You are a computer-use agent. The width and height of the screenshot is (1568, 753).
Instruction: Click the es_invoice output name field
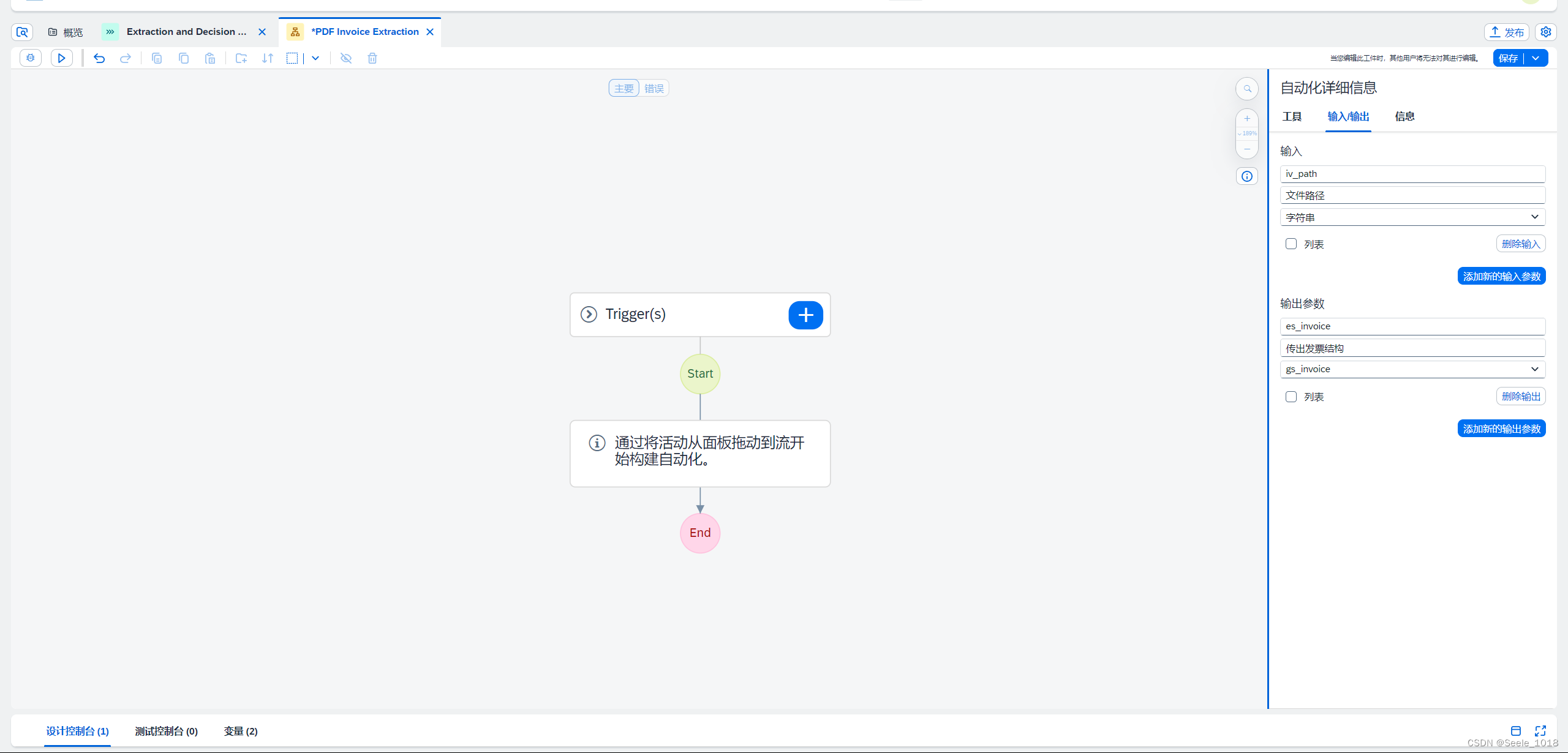pos(1412,326)
